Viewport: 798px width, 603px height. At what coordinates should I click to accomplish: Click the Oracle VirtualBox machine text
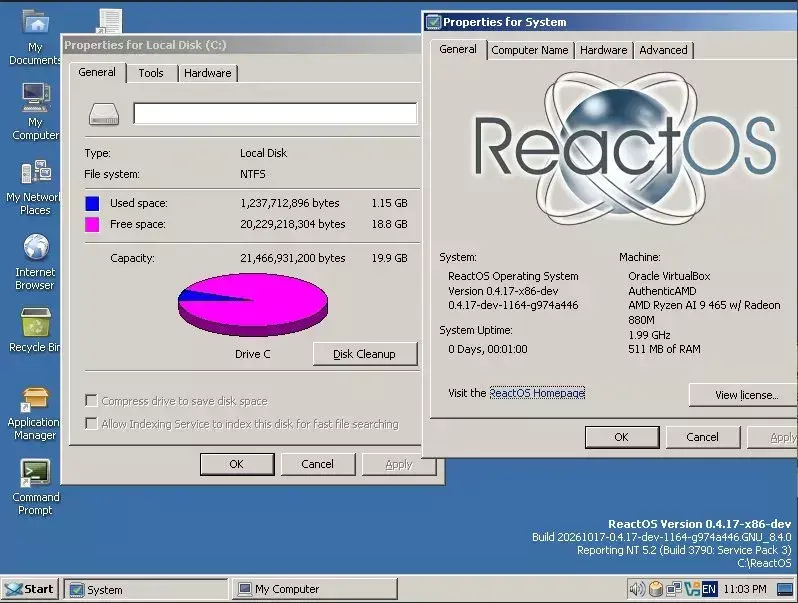669,276
